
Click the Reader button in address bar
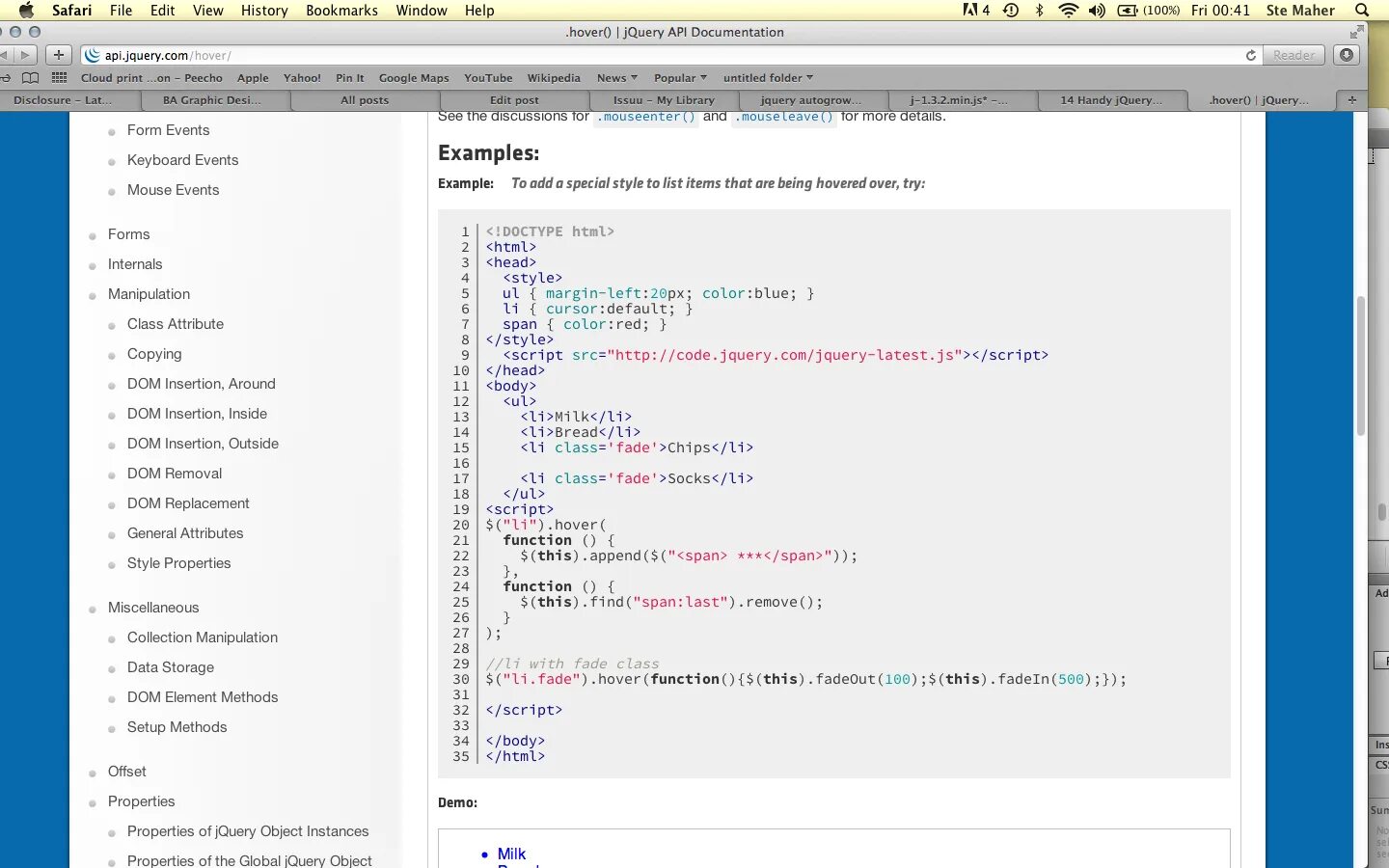[x=1294, y=55]
